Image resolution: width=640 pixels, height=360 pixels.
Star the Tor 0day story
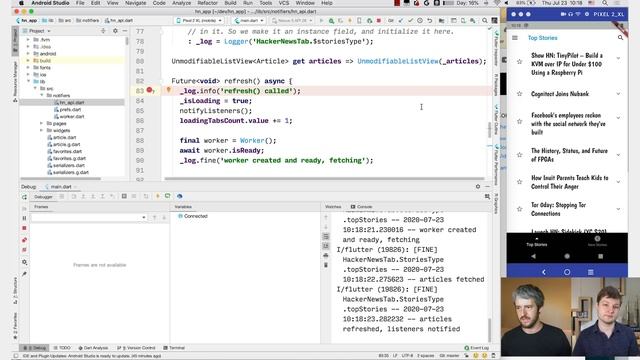(520, 209)
